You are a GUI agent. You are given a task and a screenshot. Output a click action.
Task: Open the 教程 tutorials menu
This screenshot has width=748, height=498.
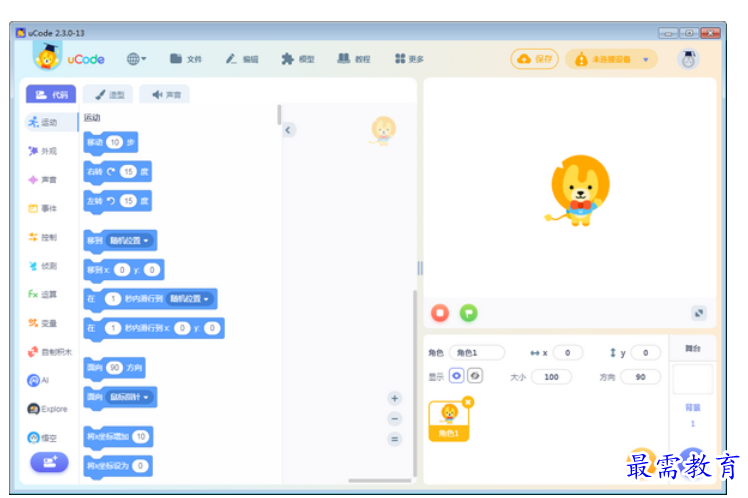pos(354,59)
